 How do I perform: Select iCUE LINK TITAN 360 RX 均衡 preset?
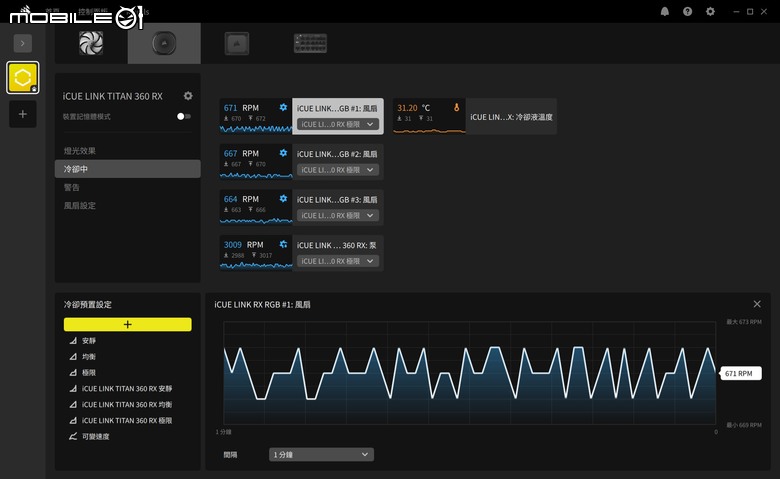[x=127, y=404]
